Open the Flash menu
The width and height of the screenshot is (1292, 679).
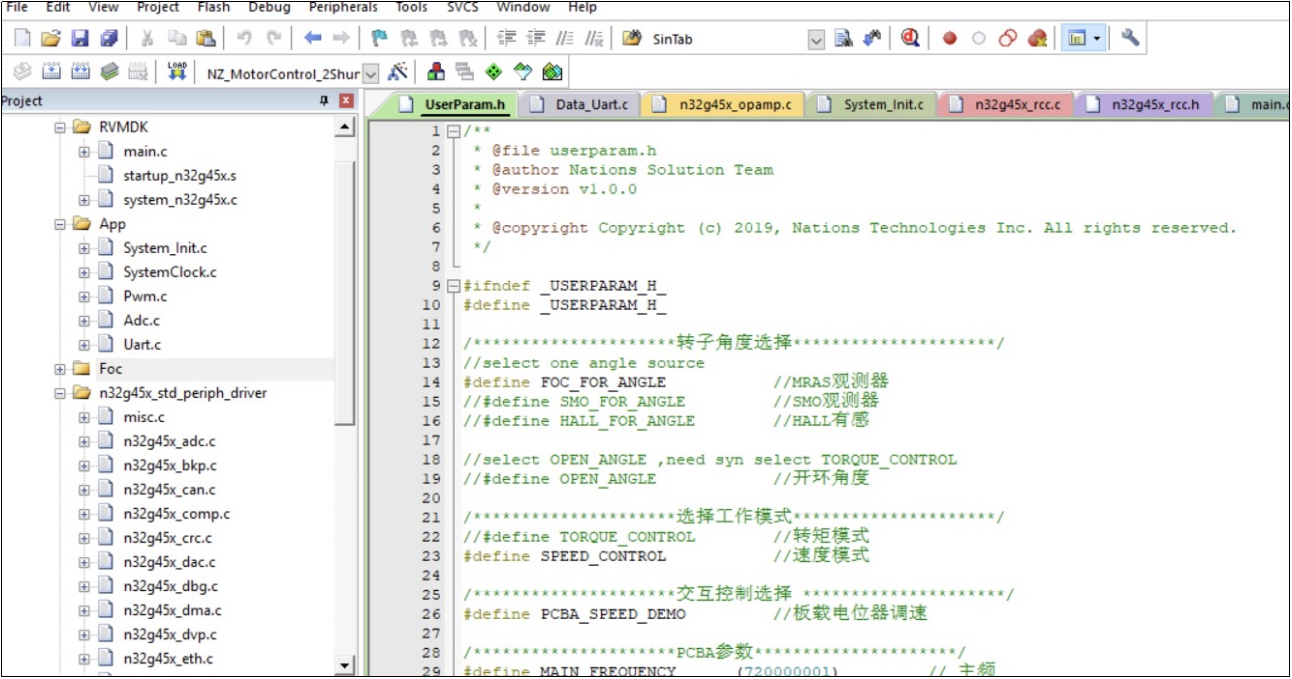[x=213, y=7]
